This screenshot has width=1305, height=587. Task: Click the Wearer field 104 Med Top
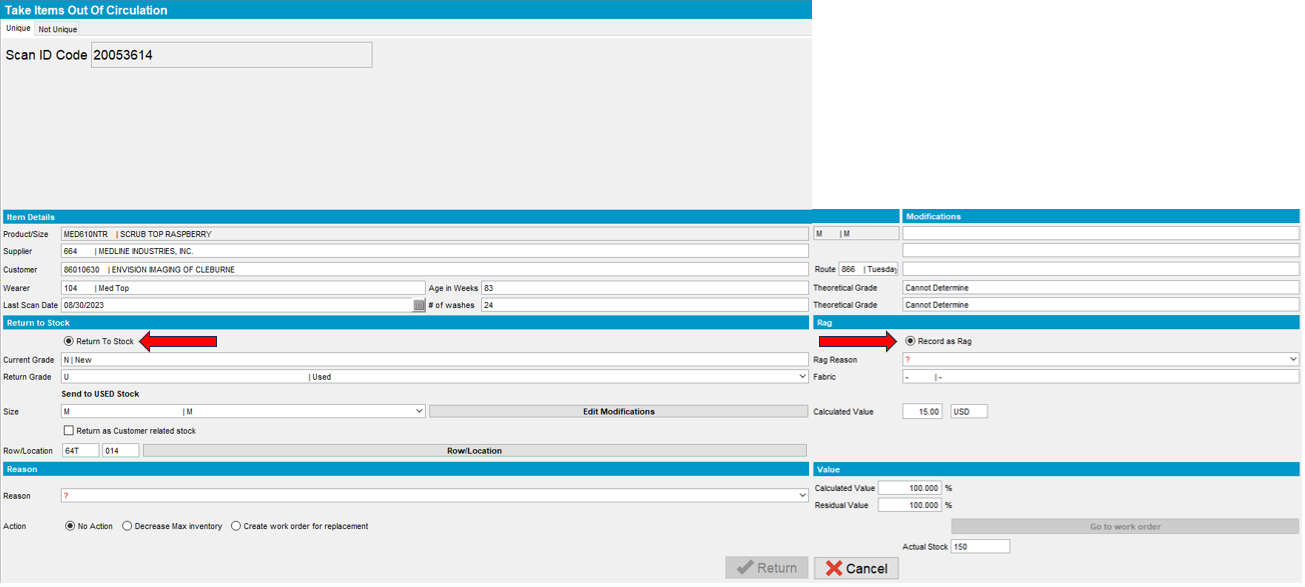(x=243, y=288)
